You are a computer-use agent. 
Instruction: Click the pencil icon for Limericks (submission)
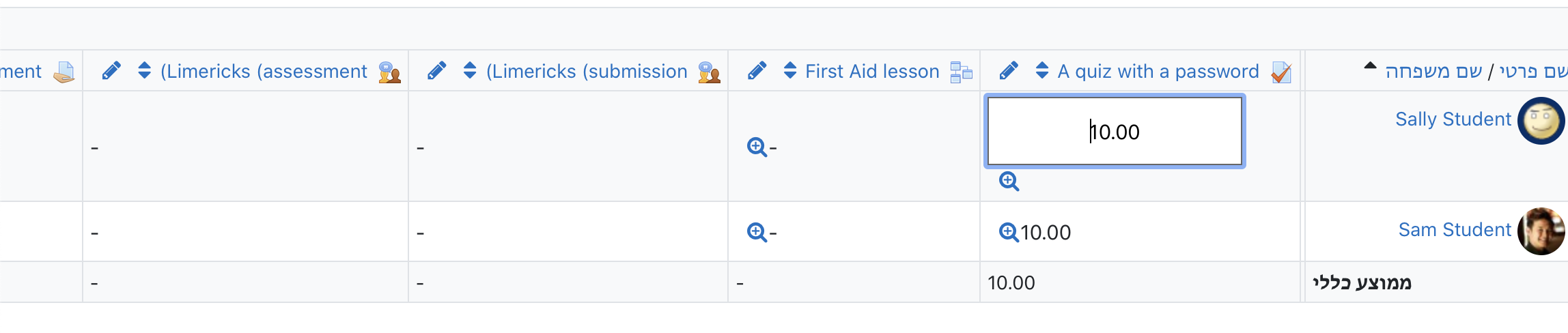click(436, 70)
